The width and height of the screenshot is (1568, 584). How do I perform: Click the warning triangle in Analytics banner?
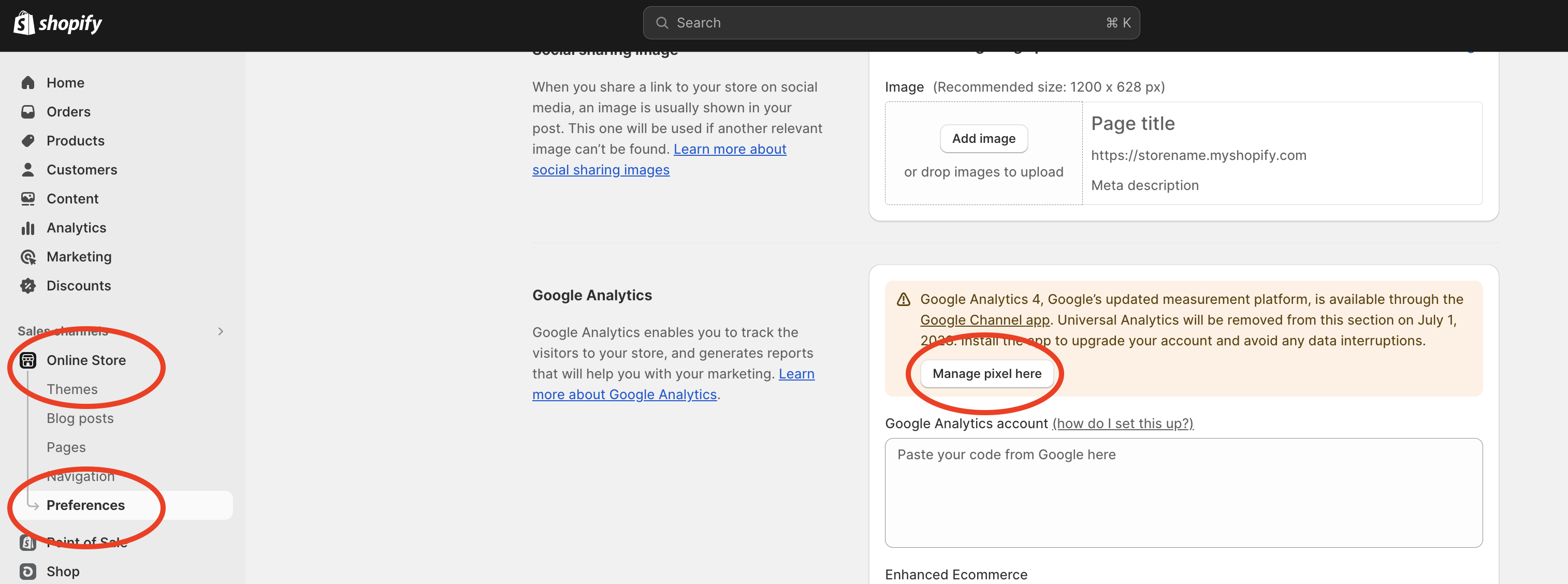pos(904,299)
